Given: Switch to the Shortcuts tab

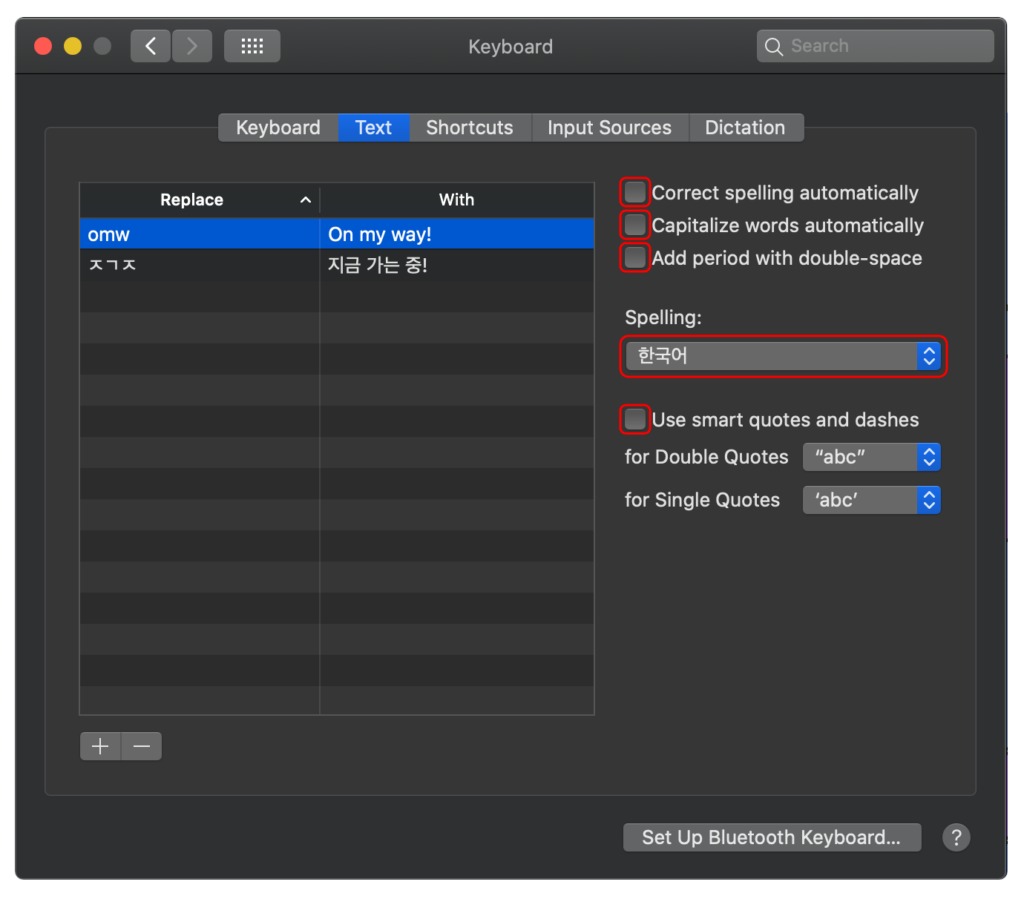Looking at the screenshot, I should [469, 128].
